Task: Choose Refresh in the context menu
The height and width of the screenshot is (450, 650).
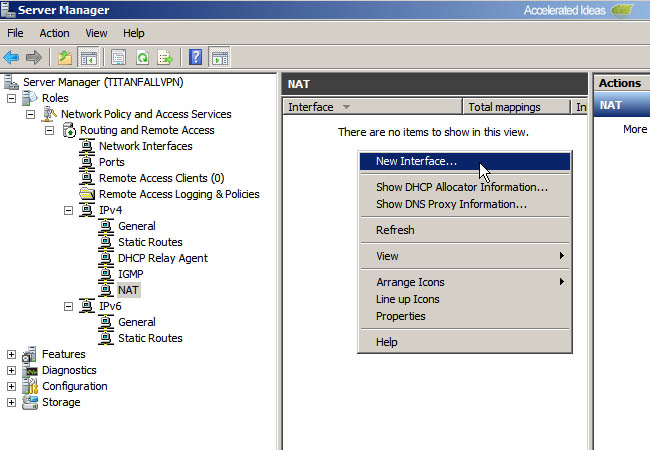Action: (465, 230)
